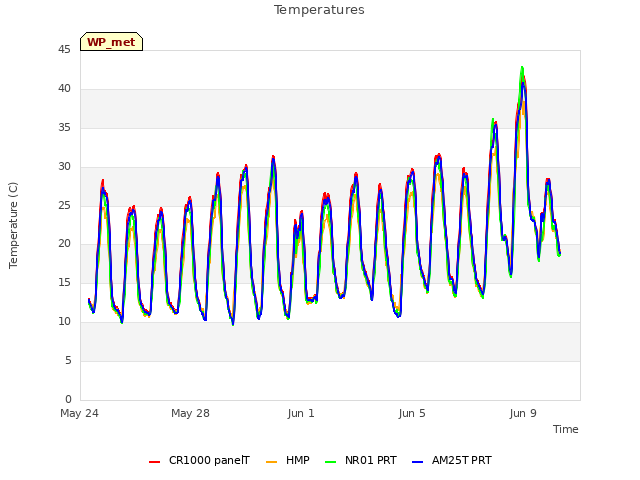The image size is (640, 480).
Task: Click the WP_met label box
Action: 111,42
